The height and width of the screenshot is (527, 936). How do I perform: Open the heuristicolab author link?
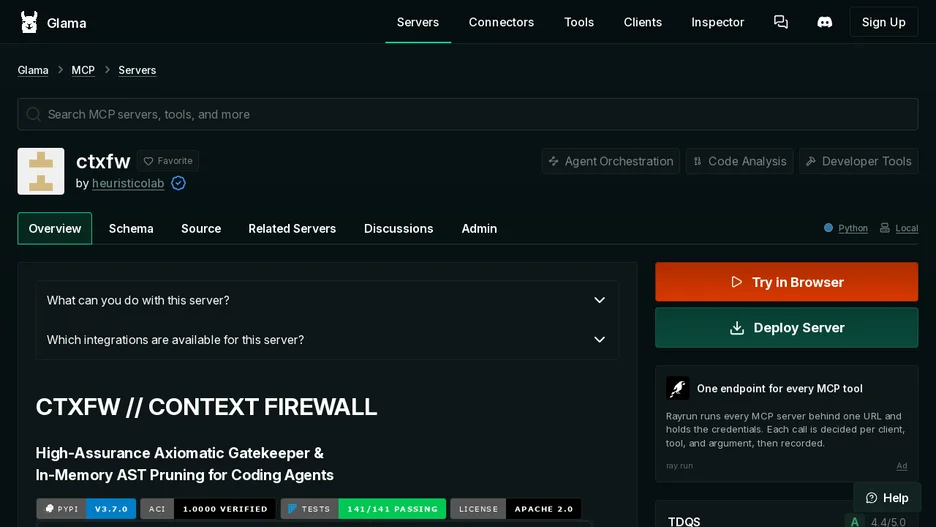coord(128,183)
